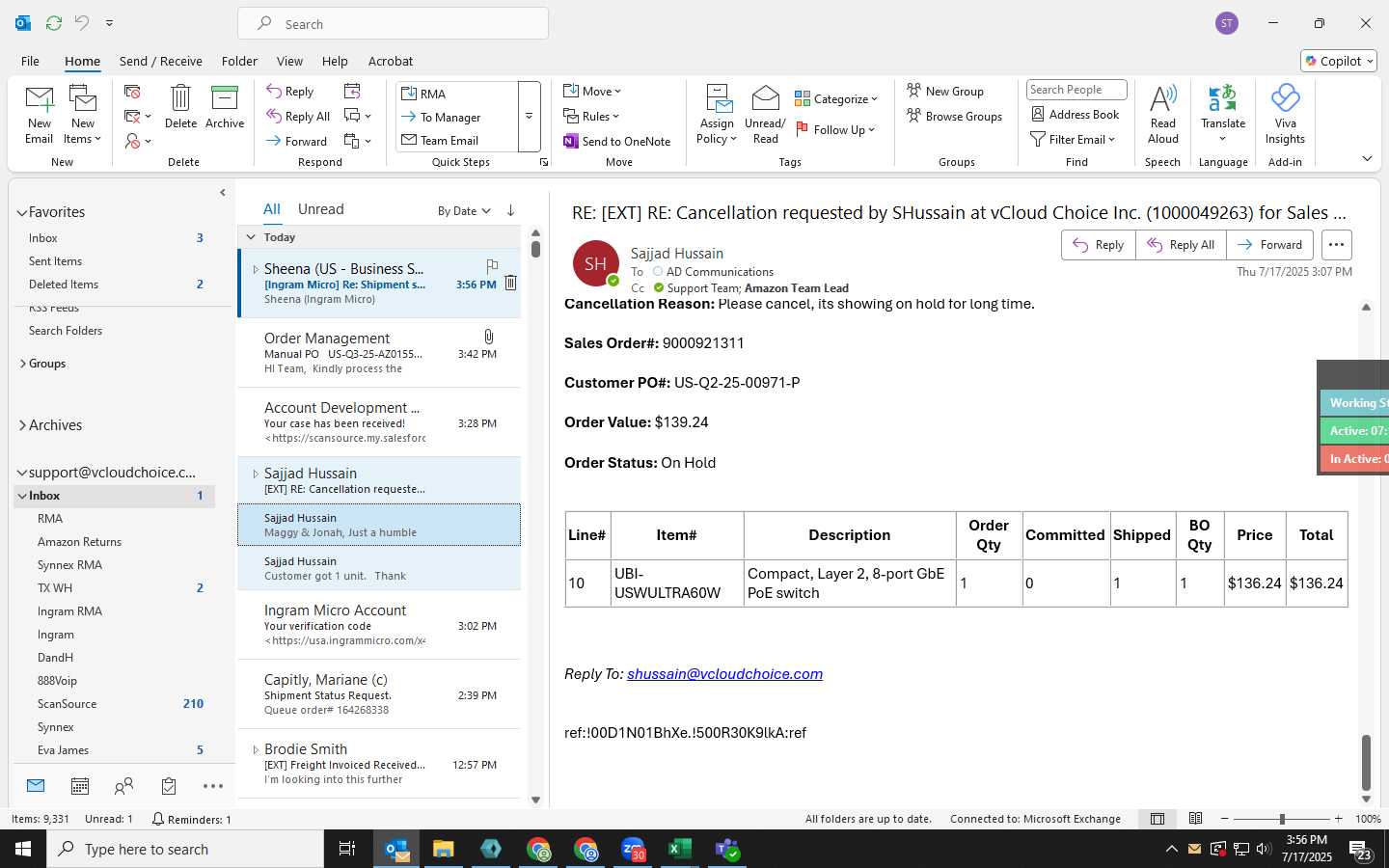Click the zoom out minus button
This screenshot has height=868, width=1389.
pos(1225,819)
